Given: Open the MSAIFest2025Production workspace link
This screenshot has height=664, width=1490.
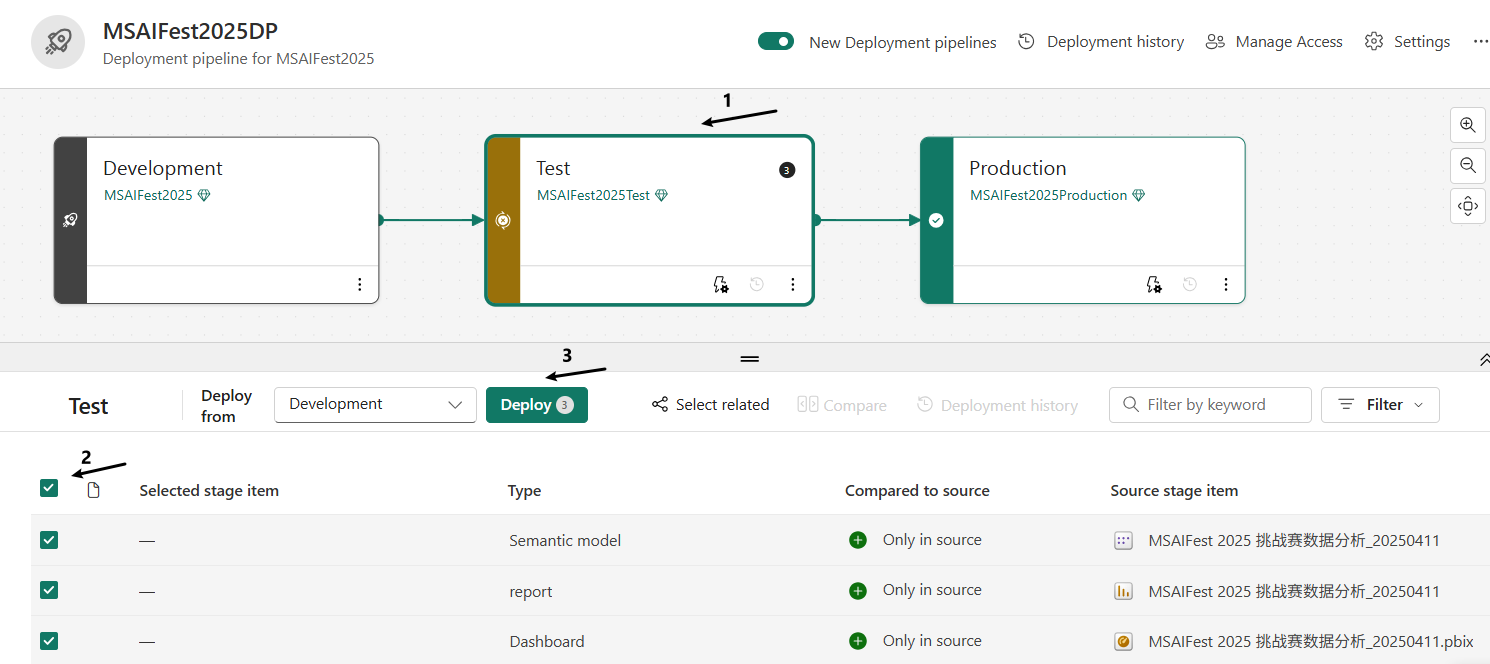Looking at the screenshot, I should [1048, 195].
